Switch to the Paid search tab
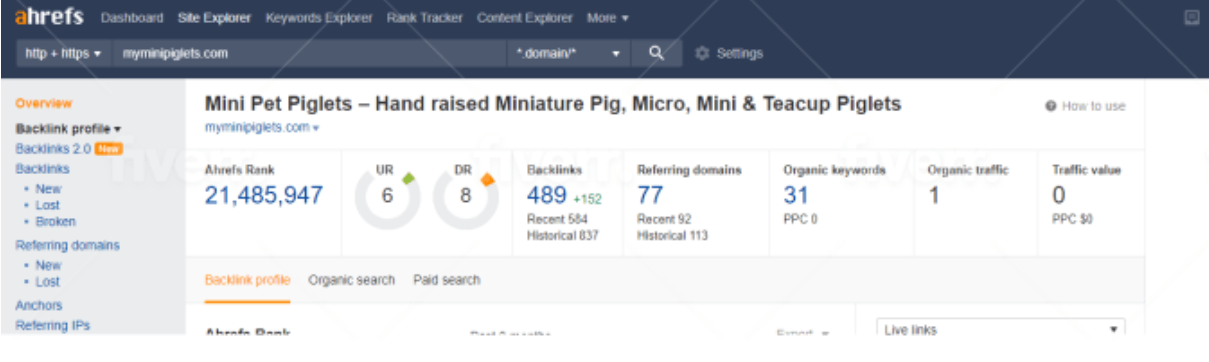The height and width of the screenshot is (362, 1209). point(446,280)
